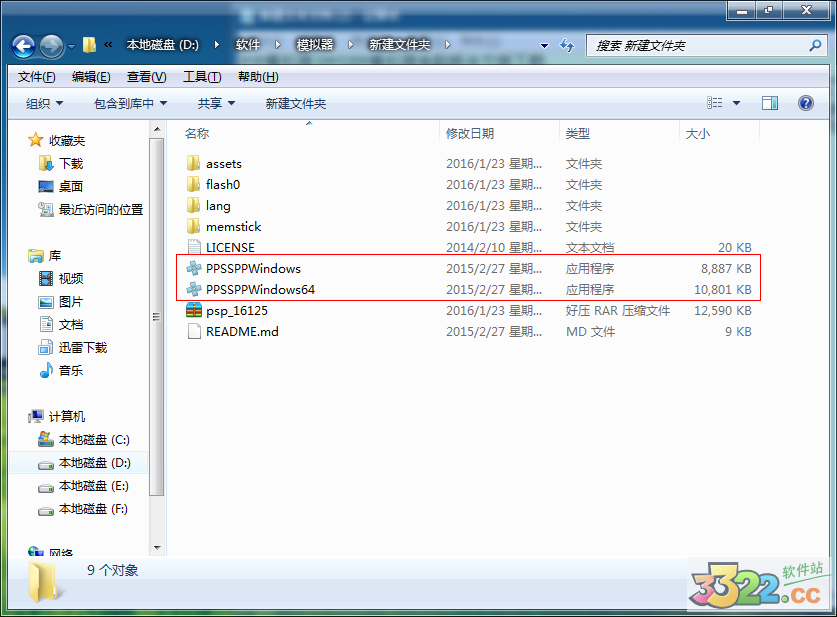Open help with question mark icon

(806, 103)
